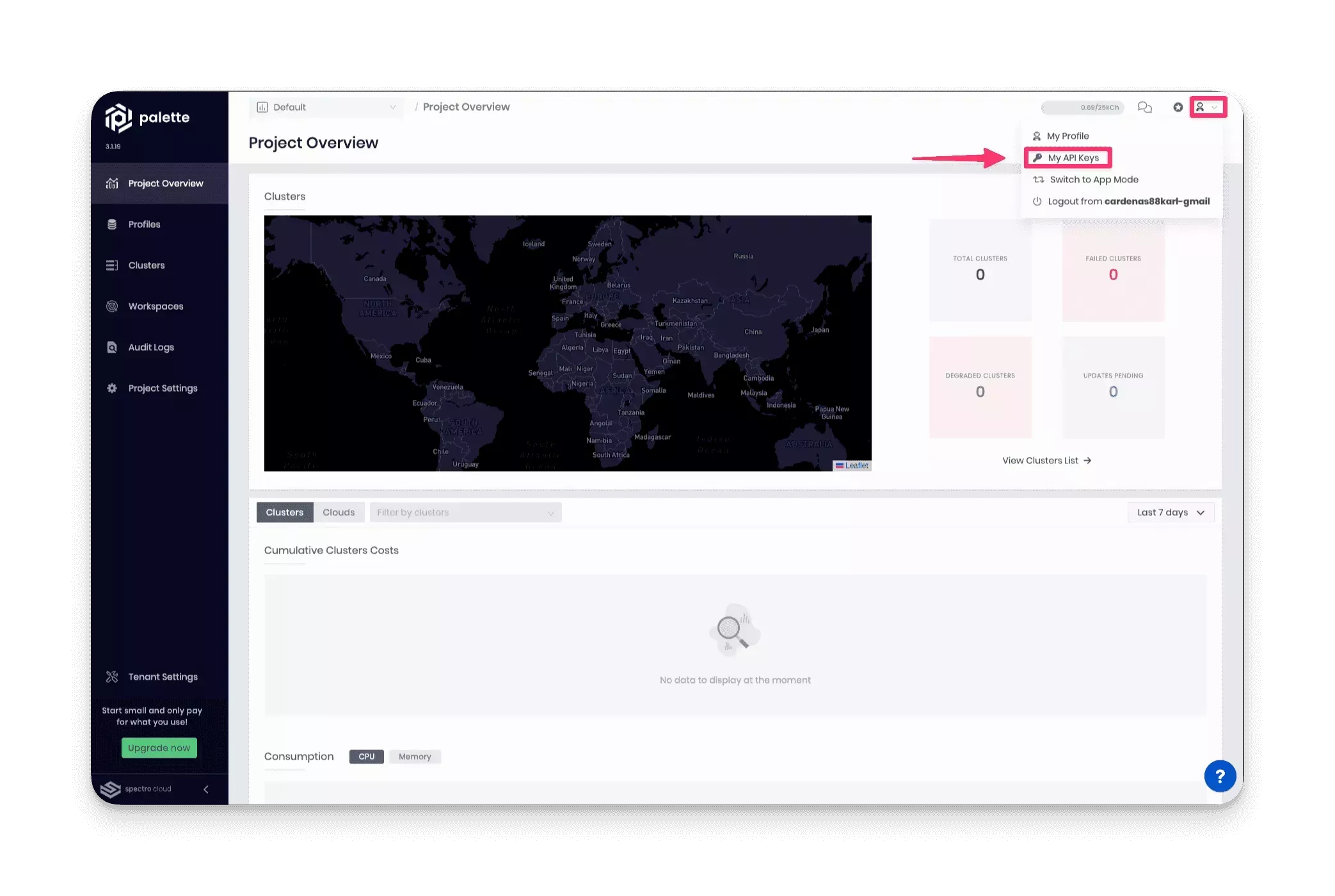Click the Tenant Settings wrench icon
This screenshot has width=1335, height=896.
(112, 676)
